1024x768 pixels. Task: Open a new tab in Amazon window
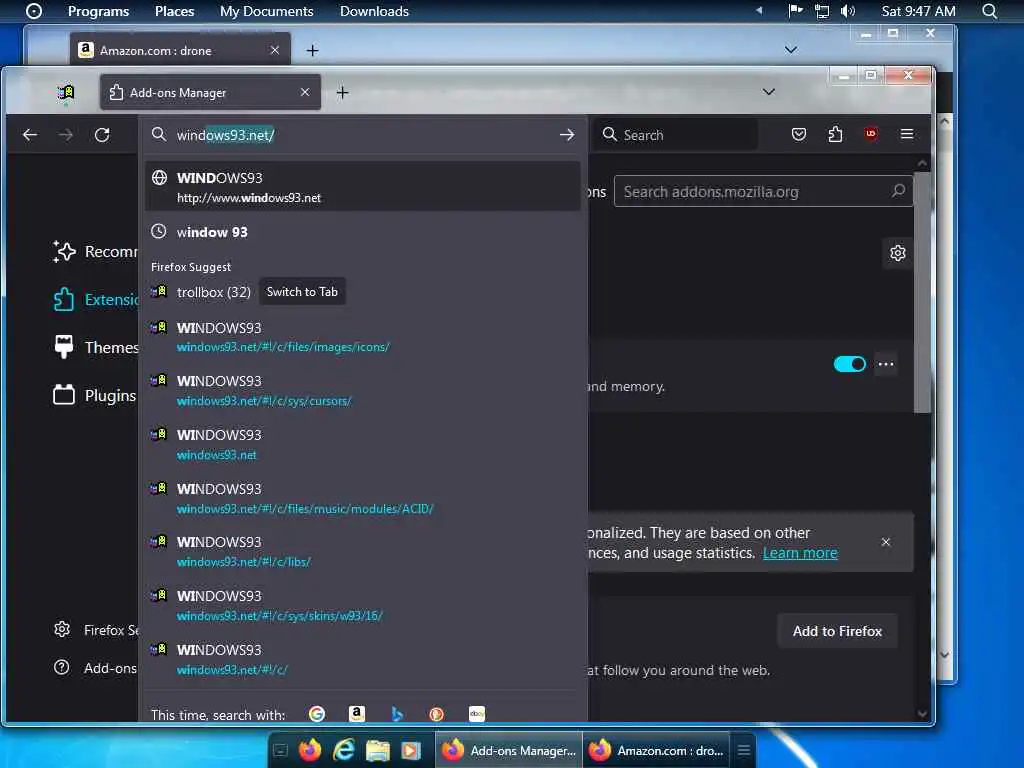tap(313, 50)
